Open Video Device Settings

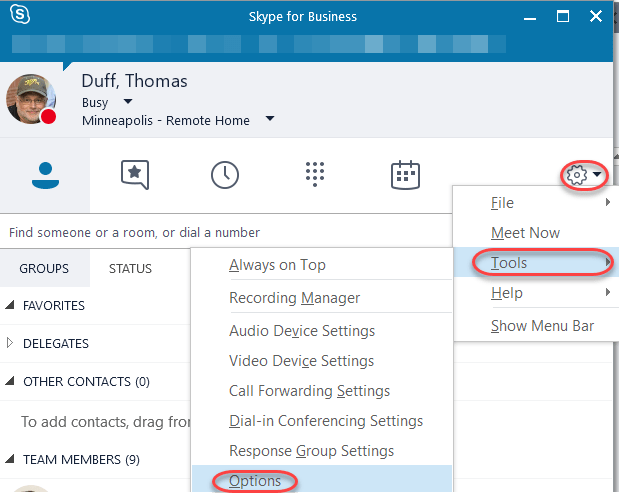(322, 360)
